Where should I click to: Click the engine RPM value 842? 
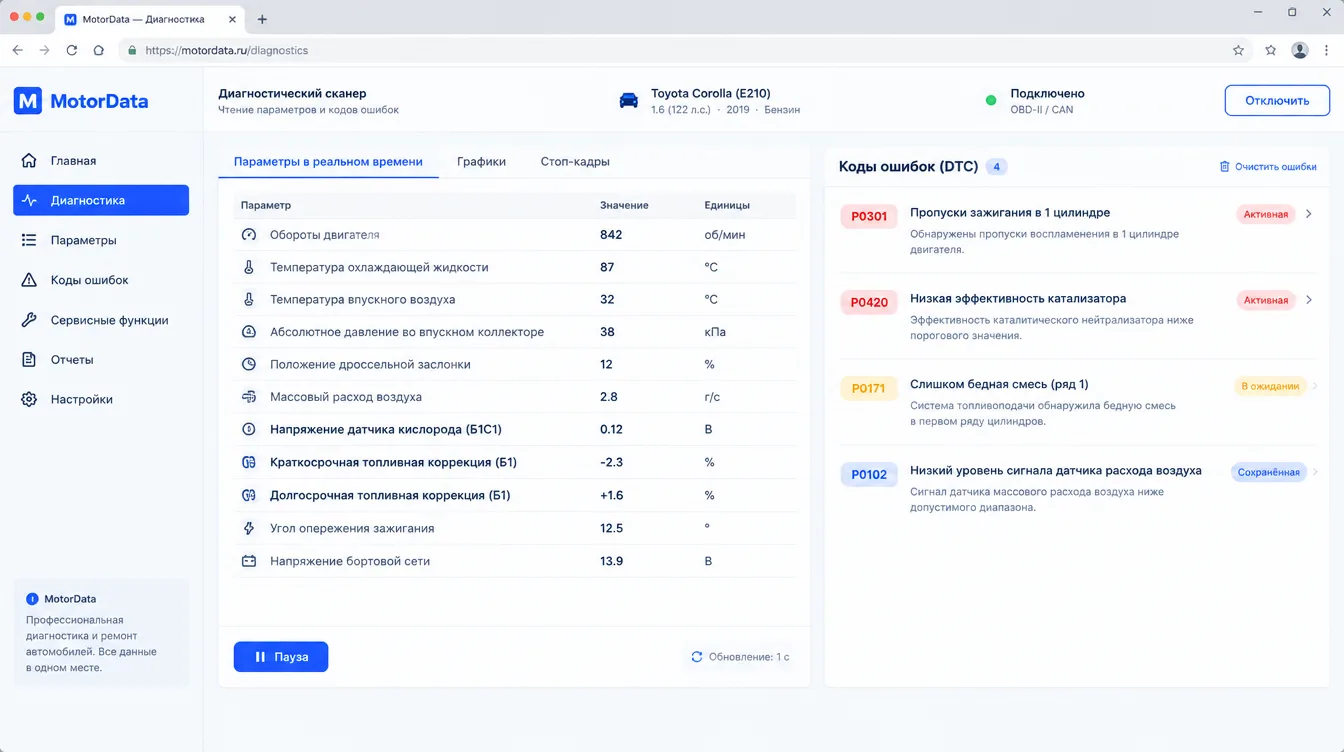(x=611, y=235)
